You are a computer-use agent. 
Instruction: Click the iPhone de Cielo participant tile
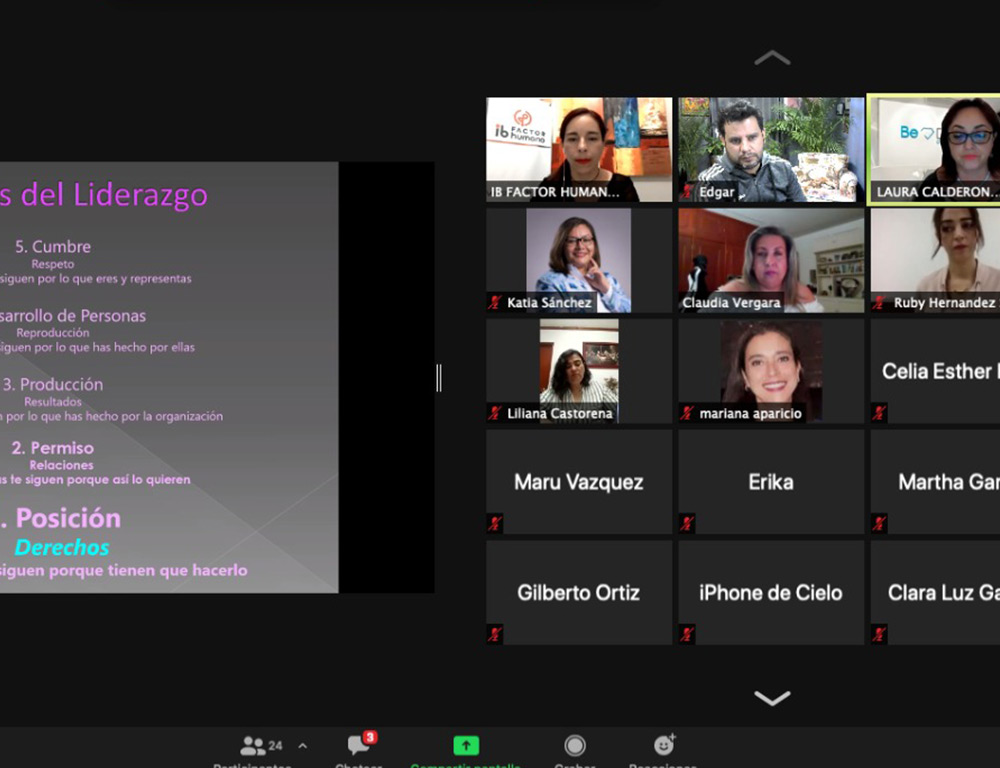click(x=771, y=592)
